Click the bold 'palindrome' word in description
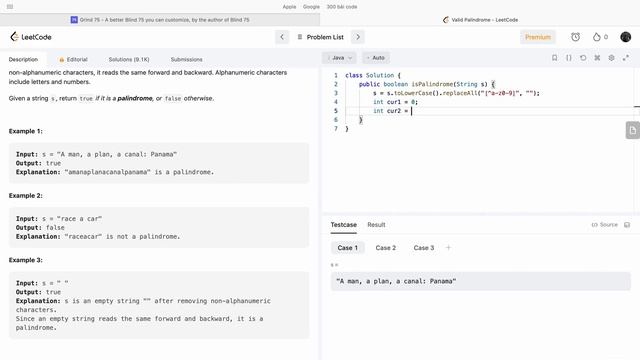This screenshot has height=360, width=640. pos(135,98)
